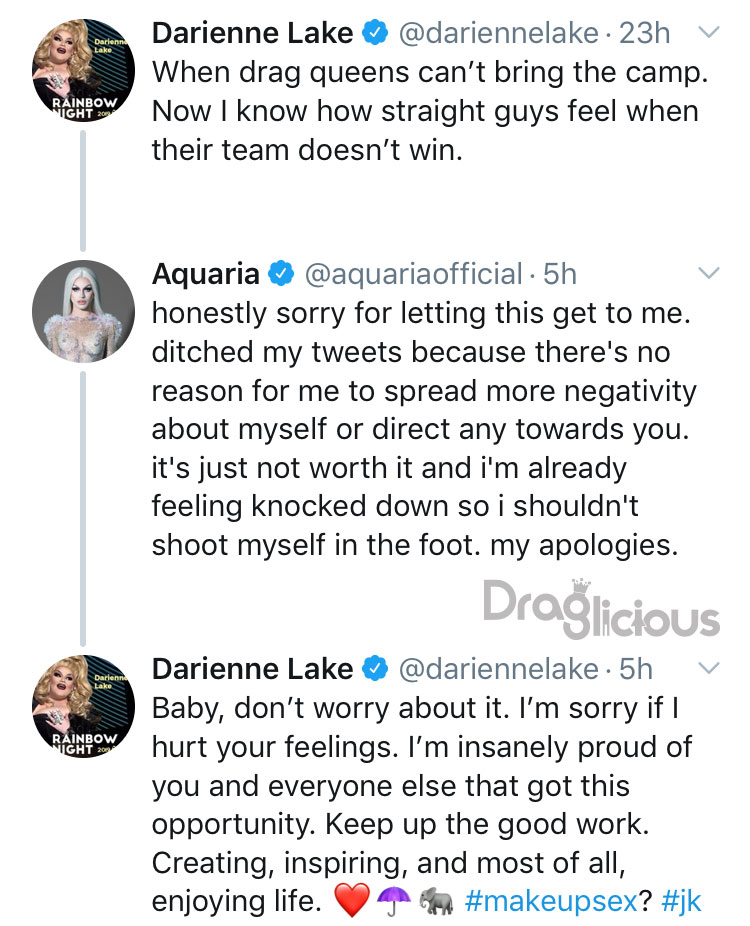Click the red heart emoji
Screen dimensions: 750x926
(352, 901)
